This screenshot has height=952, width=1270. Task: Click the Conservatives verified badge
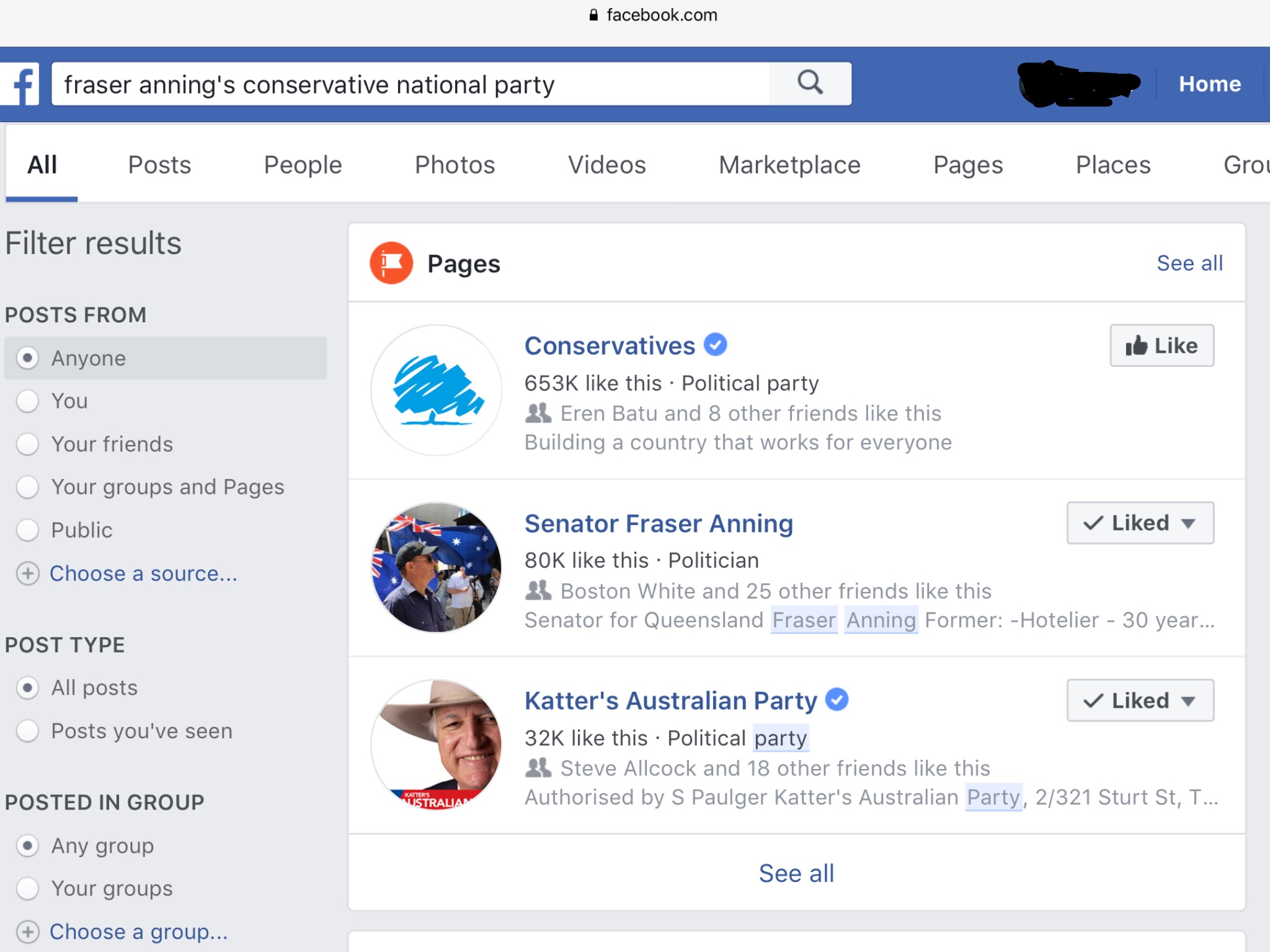coord(715,345)
